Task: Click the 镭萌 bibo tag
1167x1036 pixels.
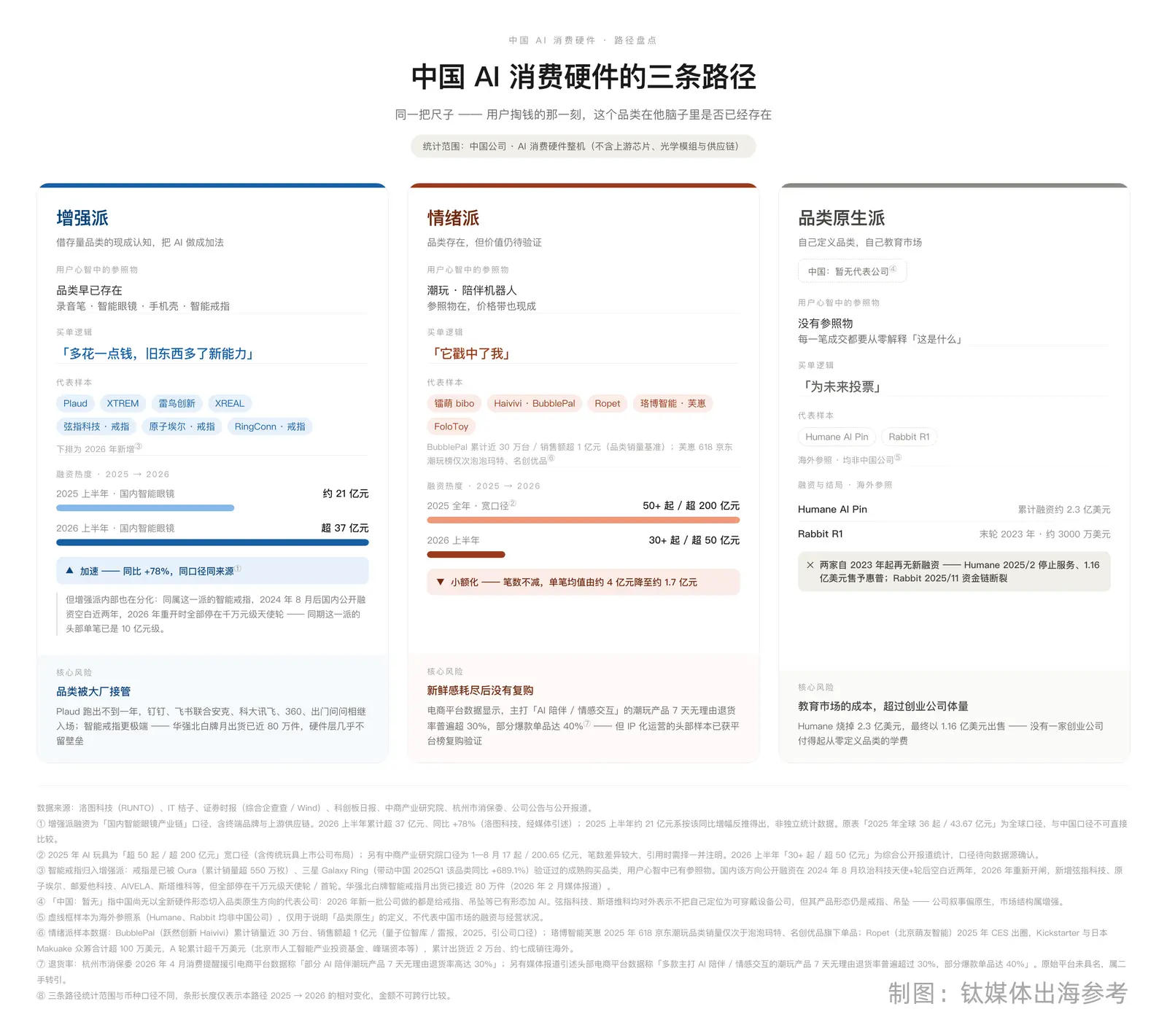Action: (454, 403)
